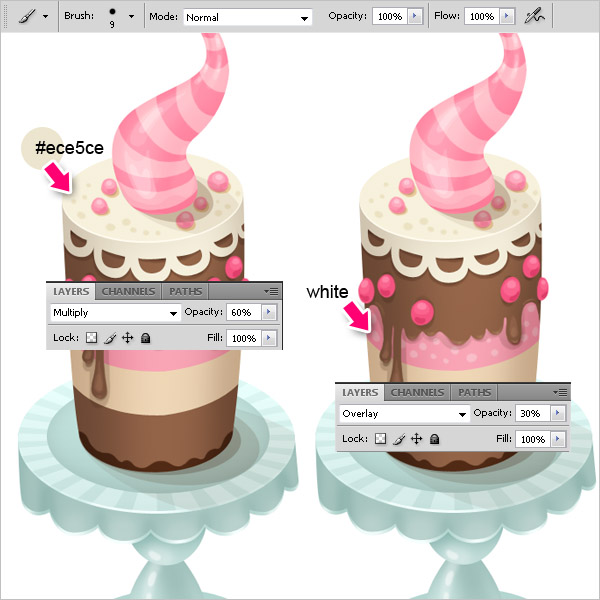Toggle lock transparent pixels in Overlay panel
600x600 pixels.
[380, 439]
